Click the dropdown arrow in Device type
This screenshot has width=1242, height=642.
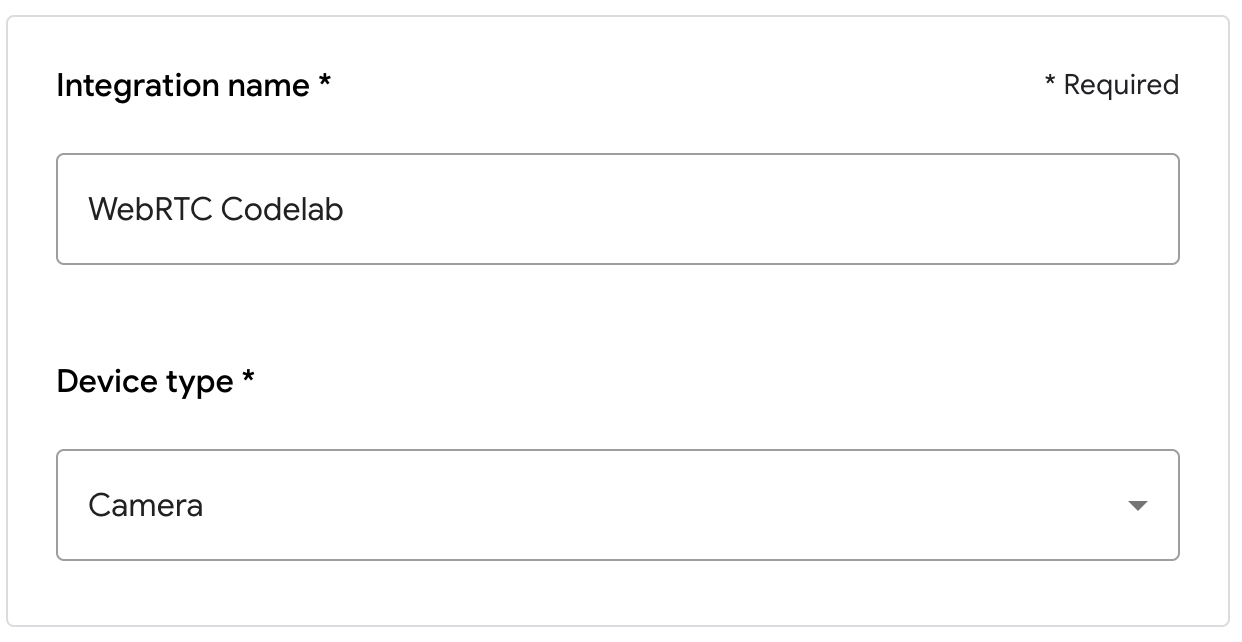(1136, 506)
